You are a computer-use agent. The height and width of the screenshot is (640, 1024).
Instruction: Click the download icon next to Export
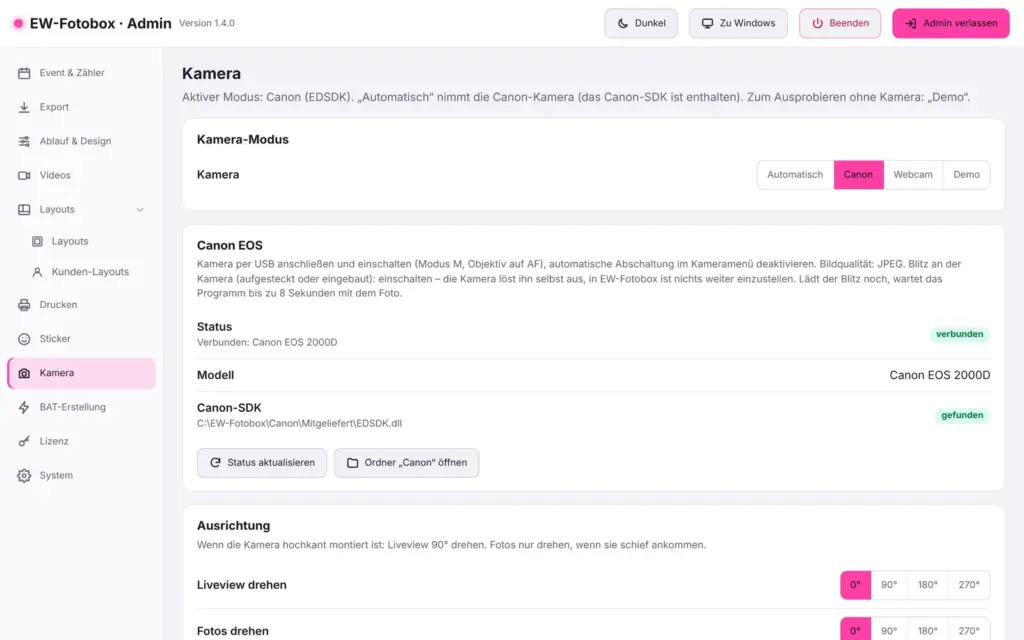coord(24,107)
